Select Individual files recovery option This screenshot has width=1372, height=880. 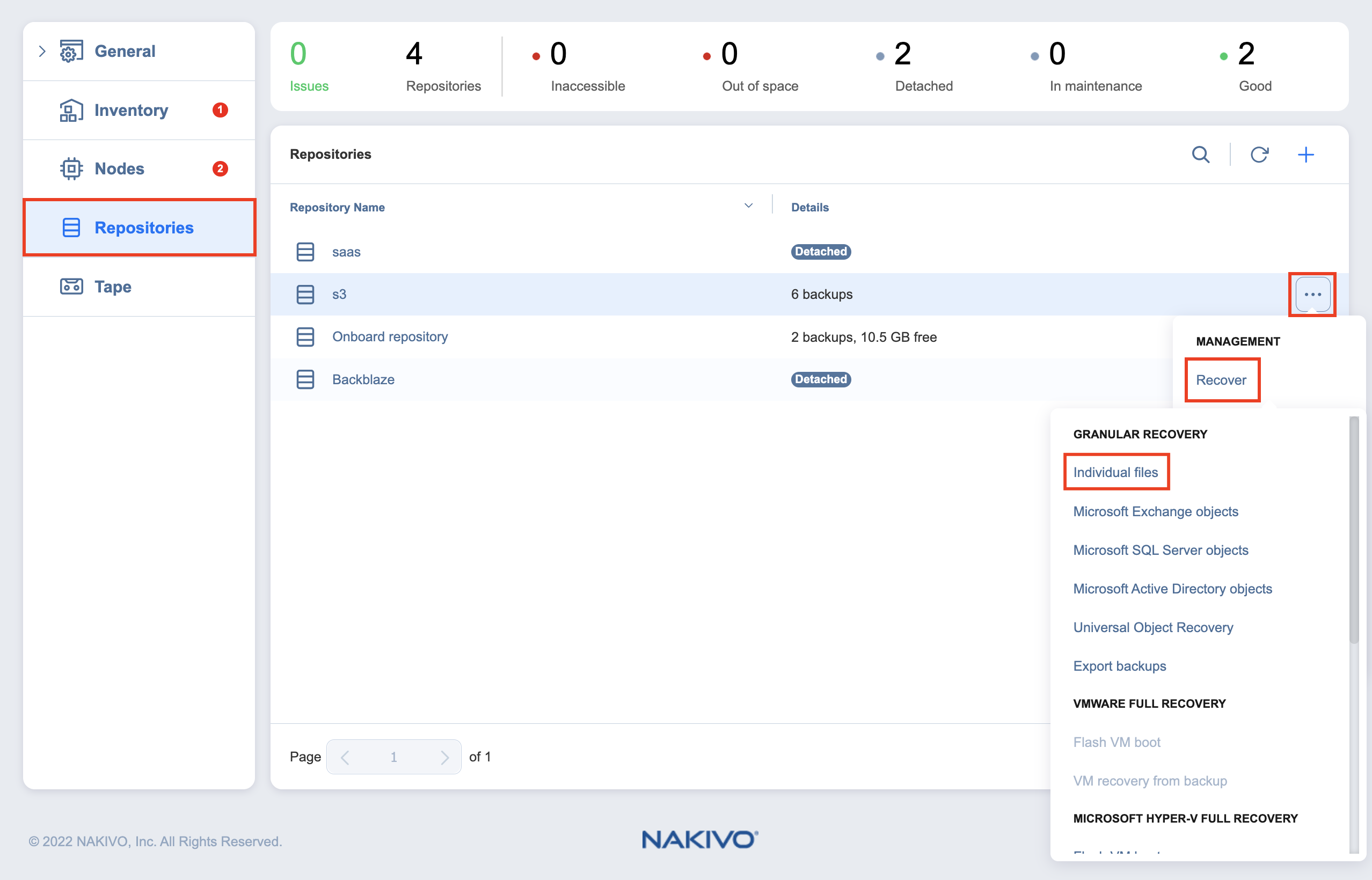[1115, 472]
